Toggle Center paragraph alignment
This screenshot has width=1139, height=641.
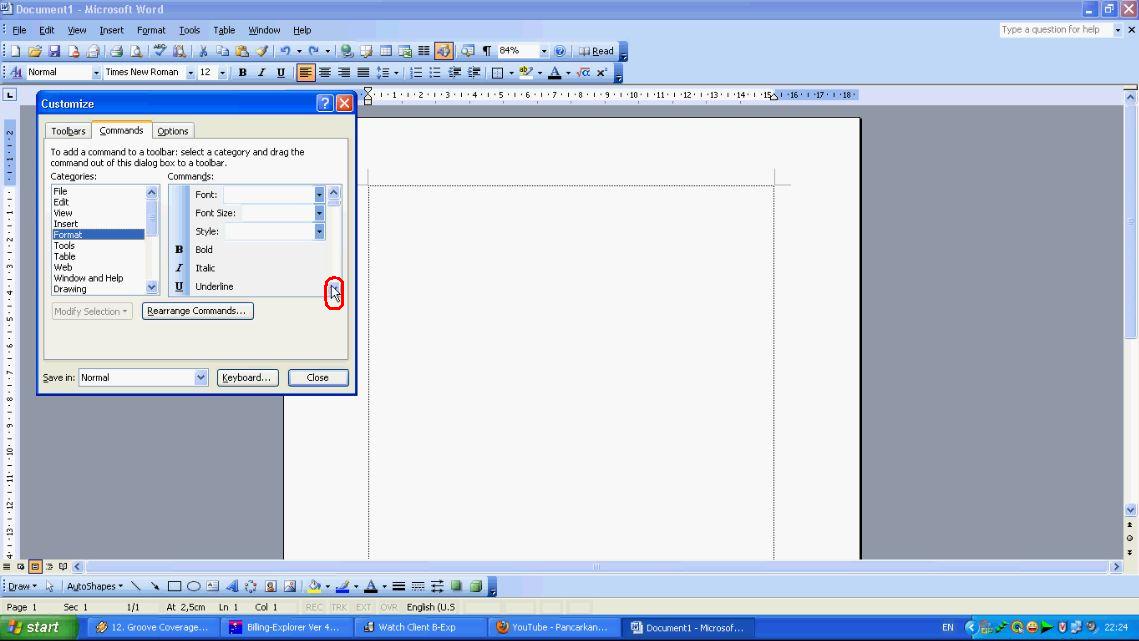(325, 72)
